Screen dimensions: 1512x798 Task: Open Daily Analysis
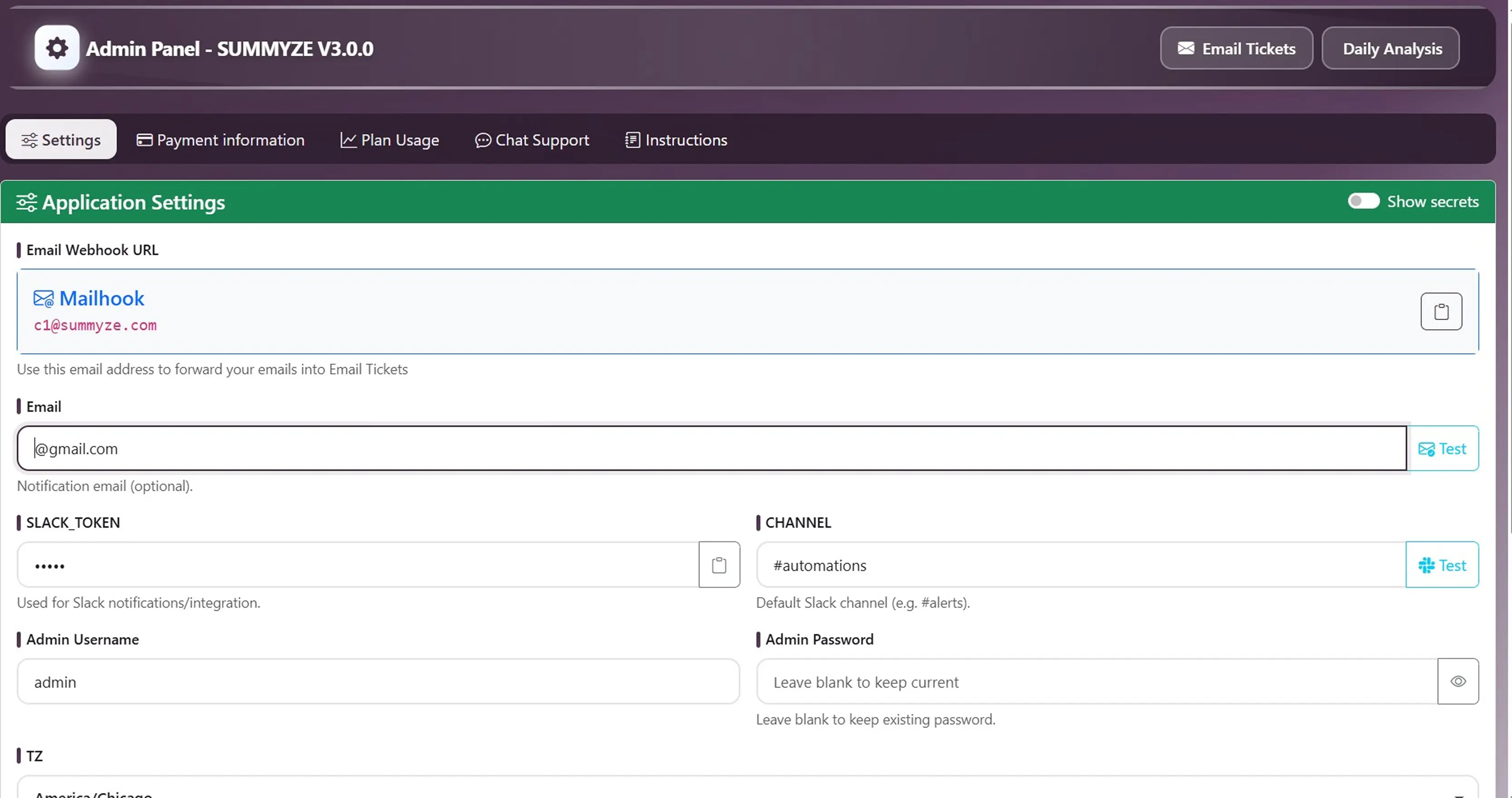[1390, 48]
